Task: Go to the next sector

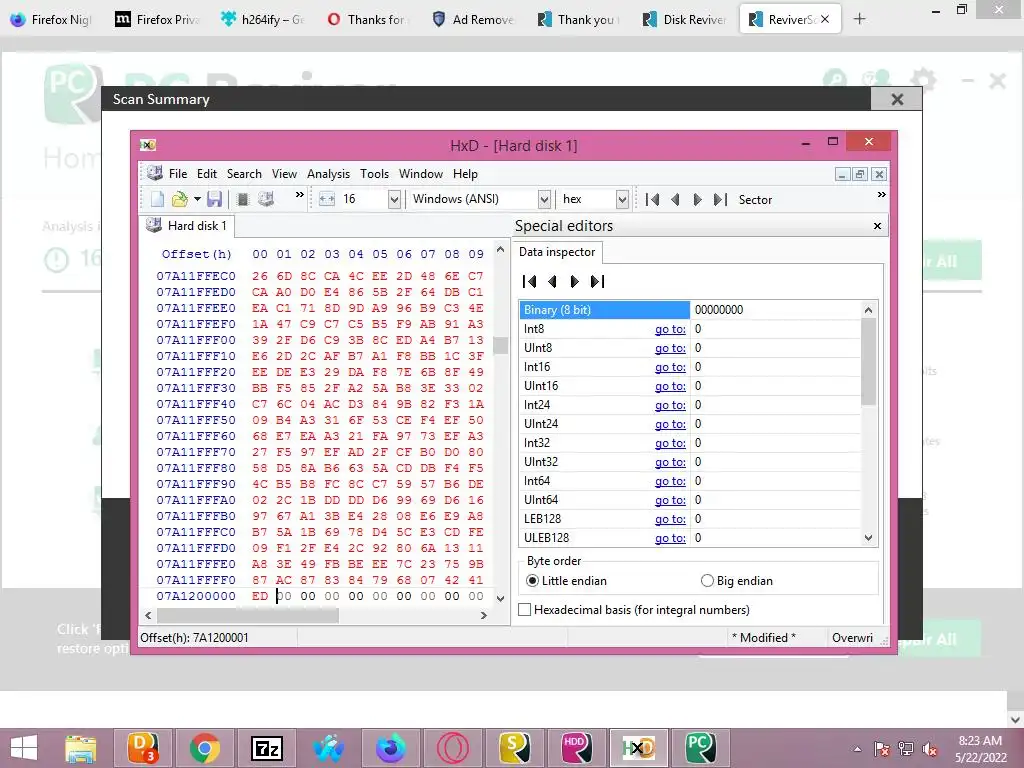Action: [x=697, y=200]
